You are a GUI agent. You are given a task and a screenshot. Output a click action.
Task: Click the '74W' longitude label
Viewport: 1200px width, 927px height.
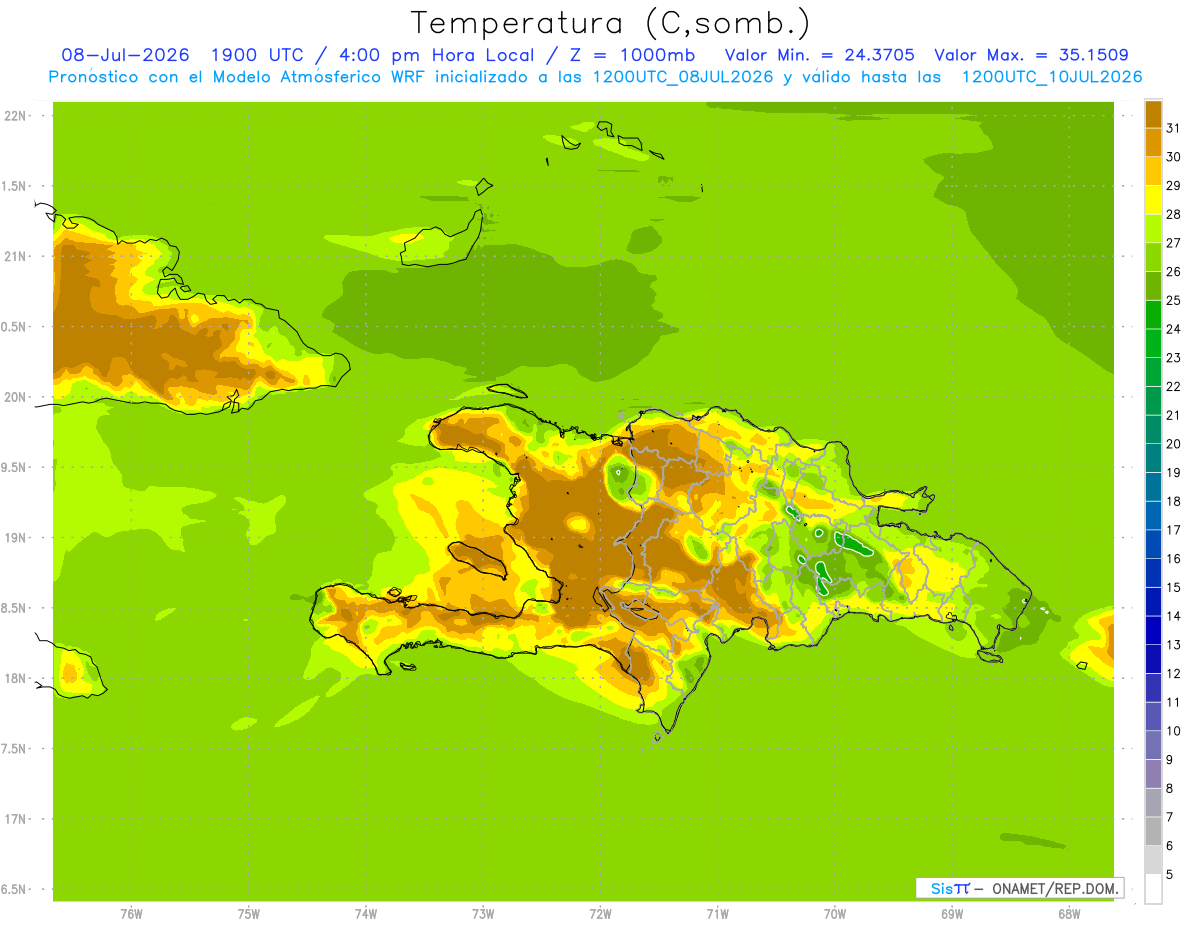(366, 914)
